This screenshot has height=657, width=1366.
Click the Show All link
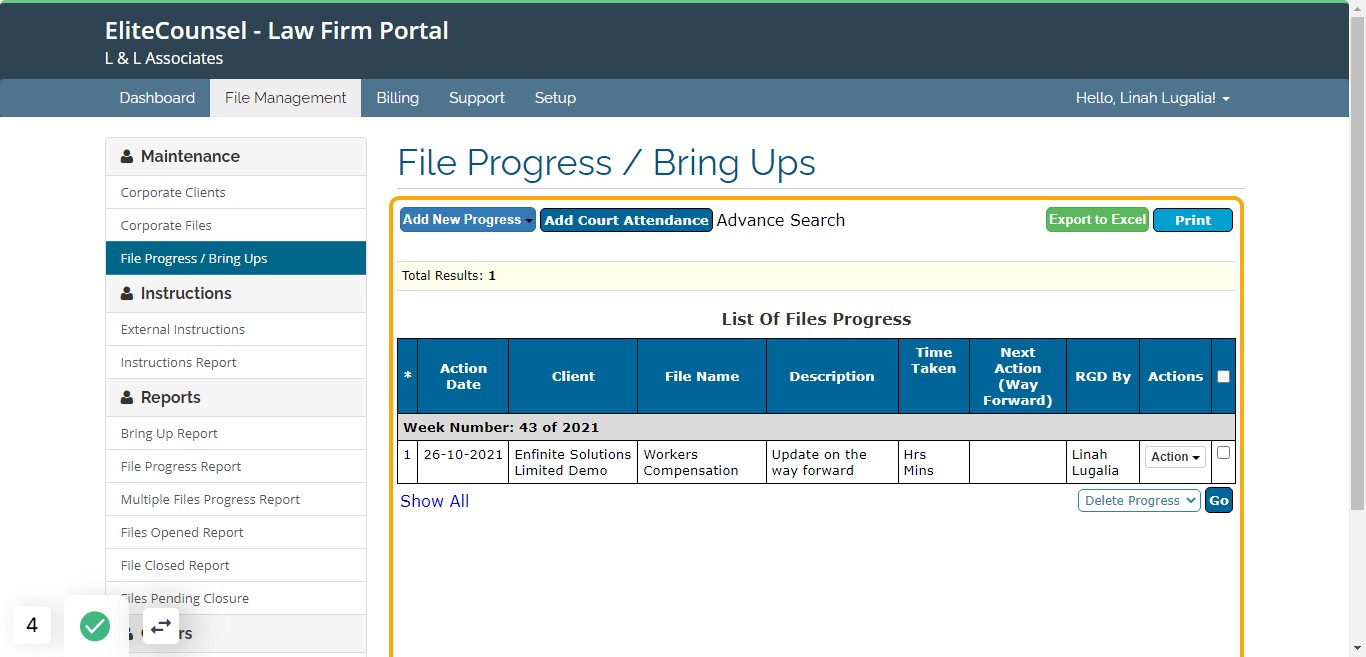(x=434, y=501)
